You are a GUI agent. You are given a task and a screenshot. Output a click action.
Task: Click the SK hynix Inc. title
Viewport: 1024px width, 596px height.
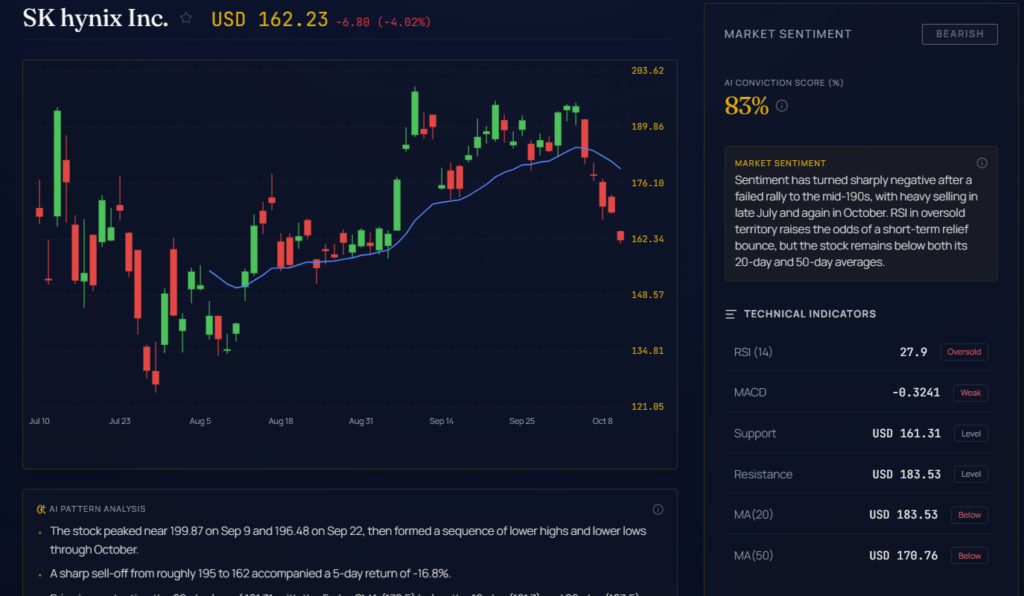(x=95, y=18)
